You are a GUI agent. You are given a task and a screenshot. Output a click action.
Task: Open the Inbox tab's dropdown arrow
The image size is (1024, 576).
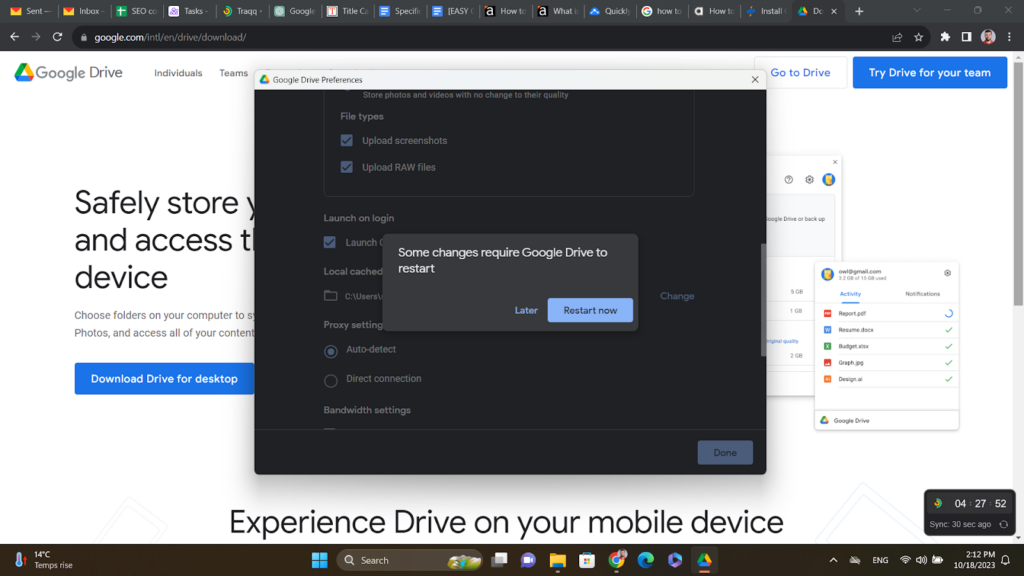(103, 11)
